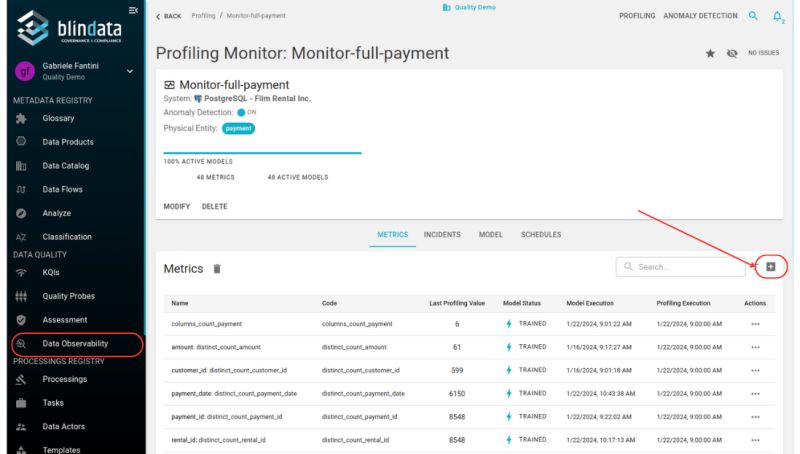Image resolution: width=800 pixels, height=454 pixels.
Task: Open actions menu for distinct_count_payment_id row
Action: 755,417
